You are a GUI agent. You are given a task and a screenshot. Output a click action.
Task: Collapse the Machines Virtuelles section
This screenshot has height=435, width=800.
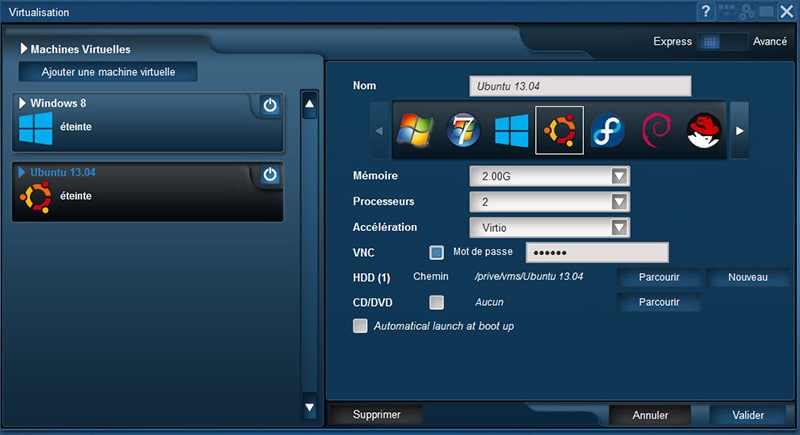[23, 49]
